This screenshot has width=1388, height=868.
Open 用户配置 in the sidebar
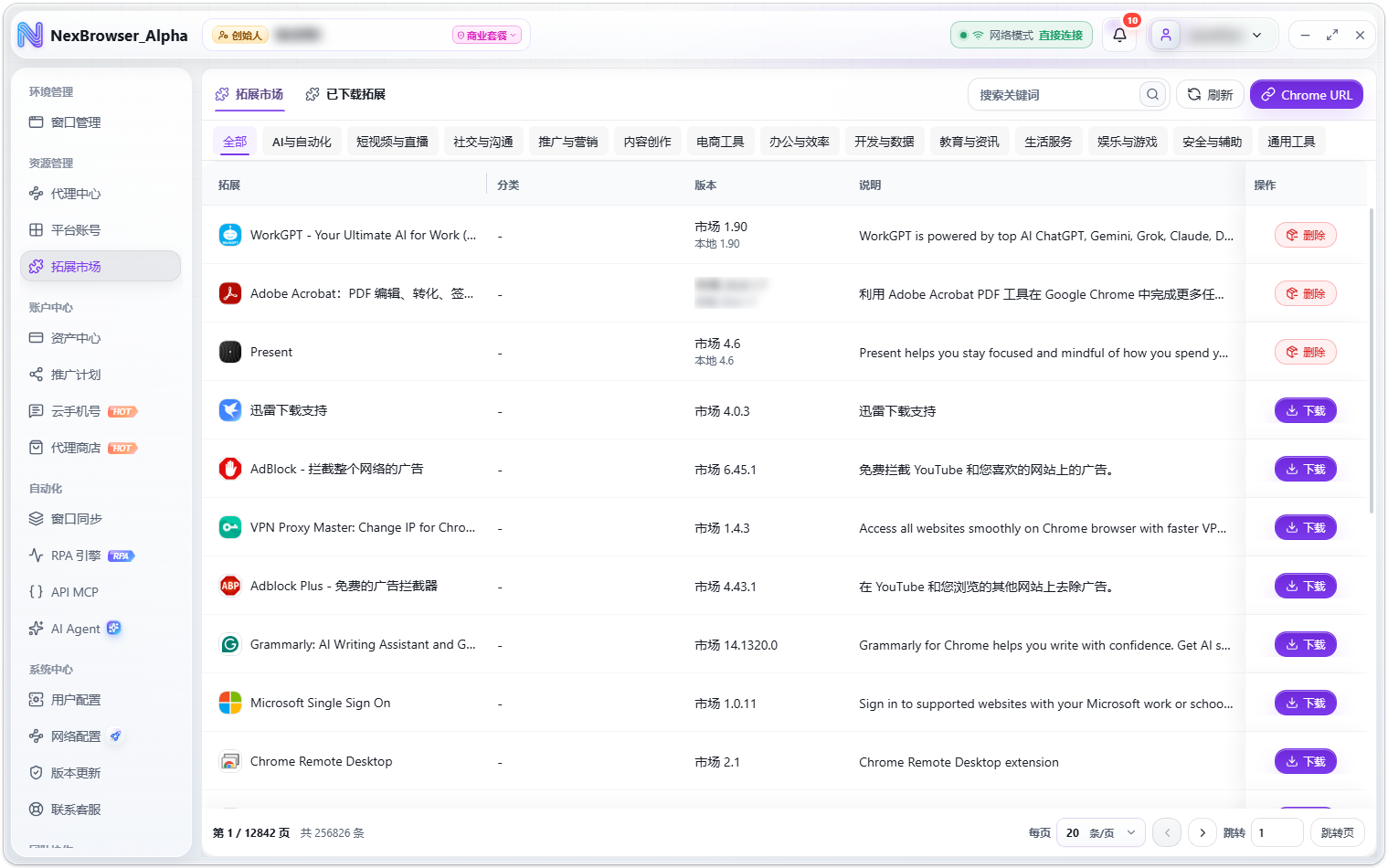tap(101, 700)
